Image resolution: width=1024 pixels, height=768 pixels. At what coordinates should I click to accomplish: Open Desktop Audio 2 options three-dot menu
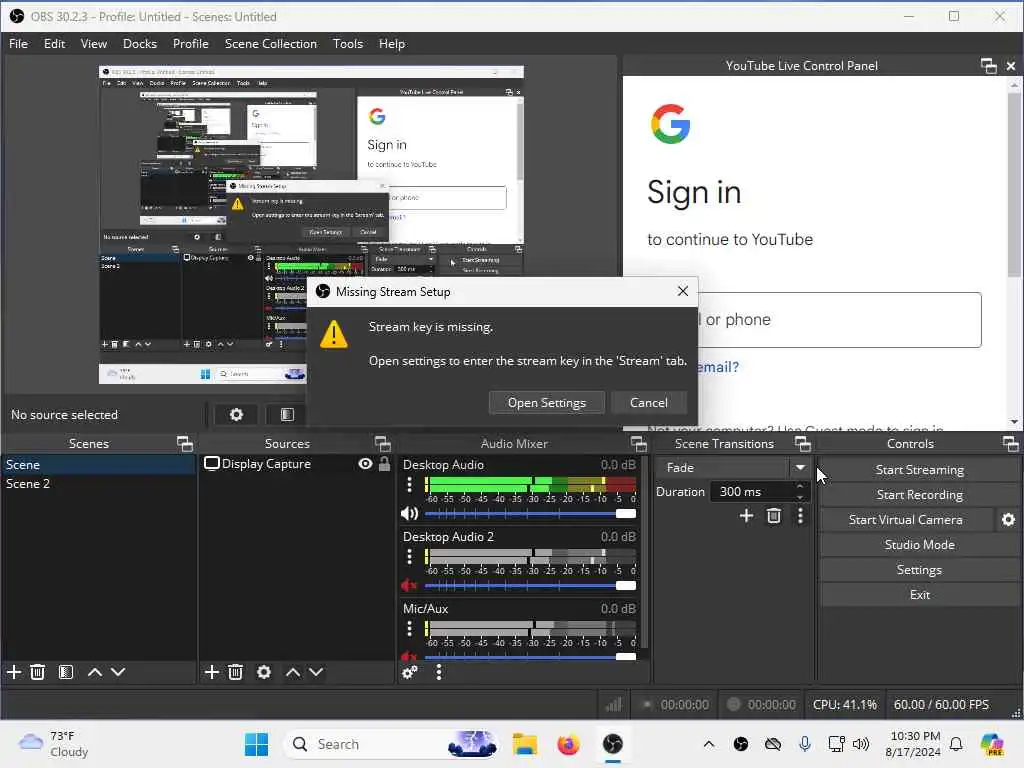coord(409,556)
